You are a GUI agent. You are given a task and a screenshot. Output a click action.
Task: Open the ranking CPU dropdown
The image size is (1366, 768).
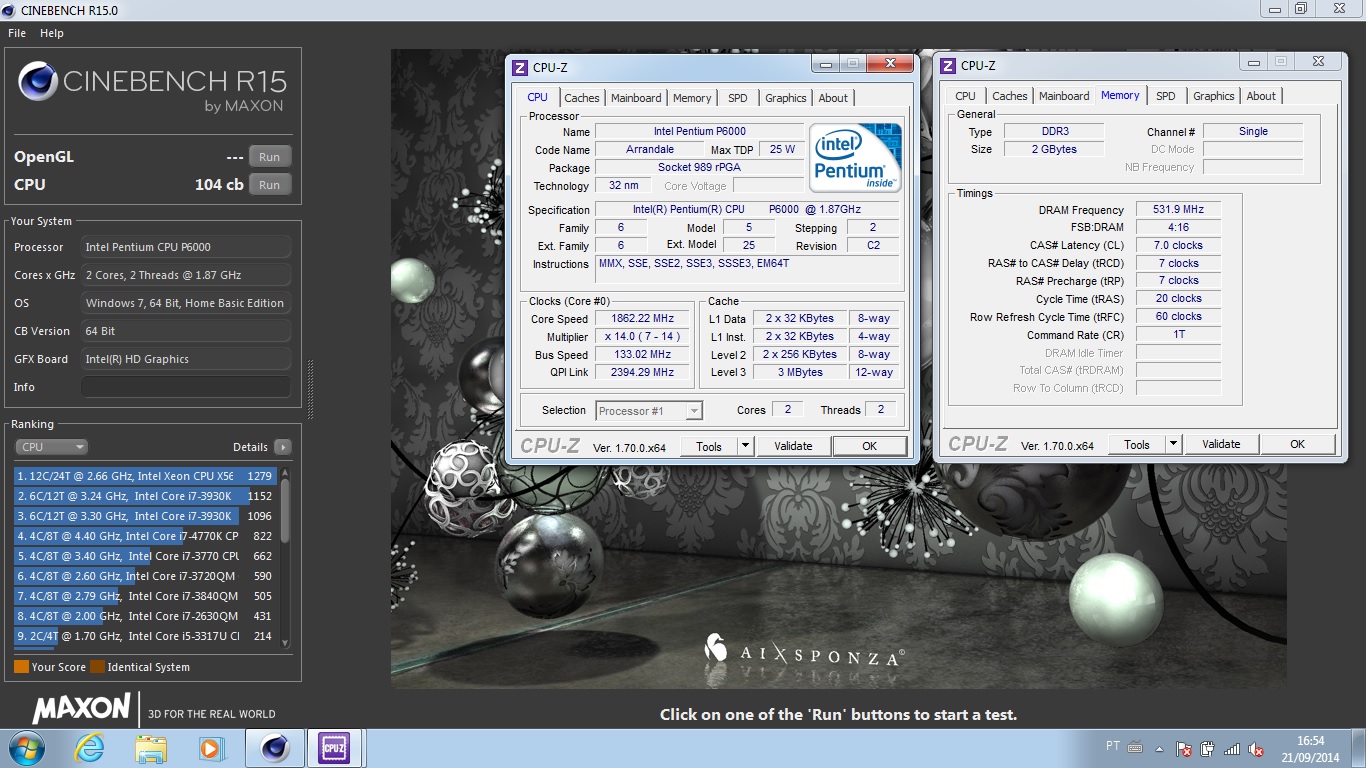52,447
